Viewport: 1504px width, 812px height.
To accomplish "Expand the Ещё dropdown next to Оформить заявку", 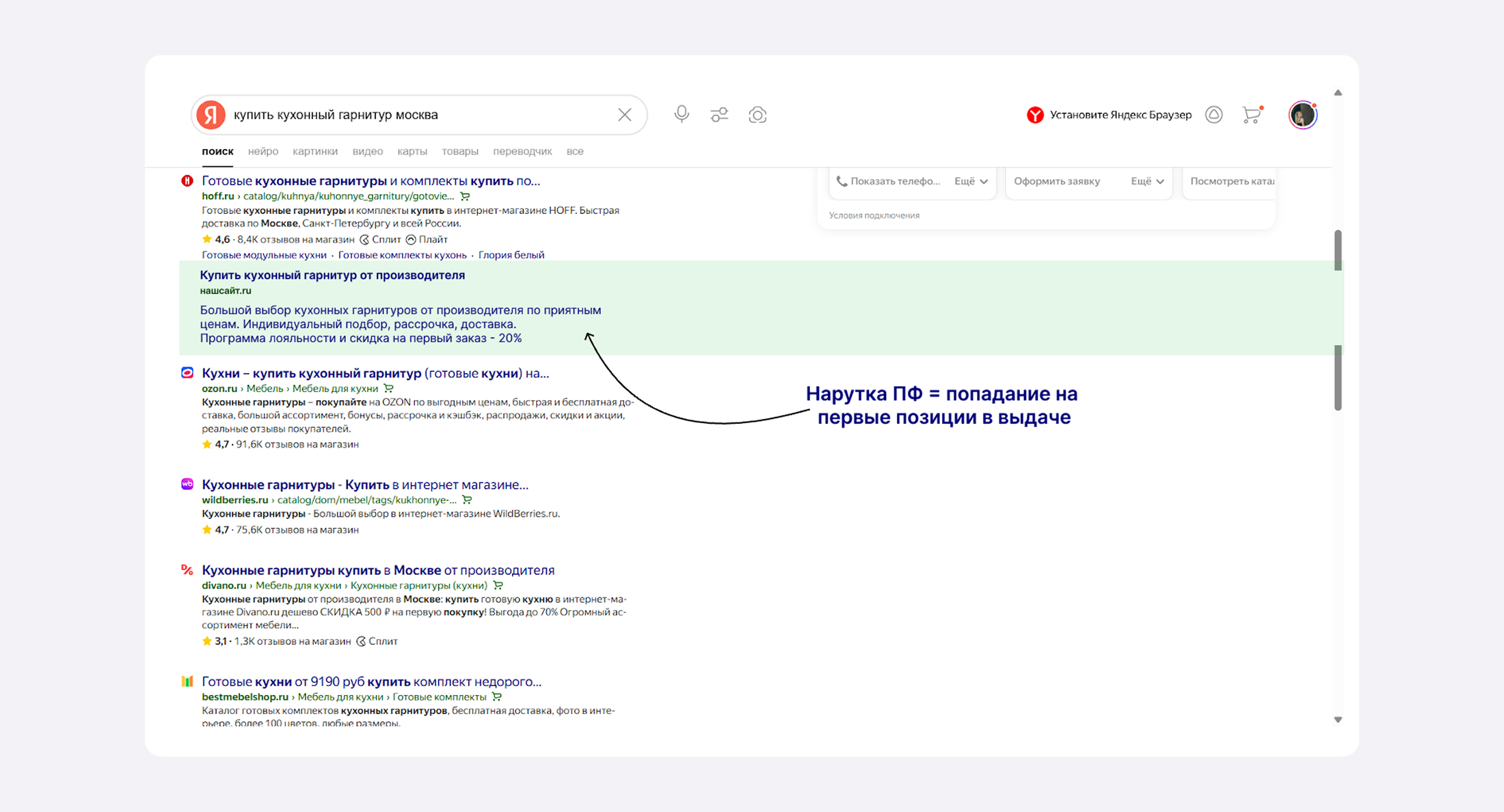I will click(x=1147, y=181).
